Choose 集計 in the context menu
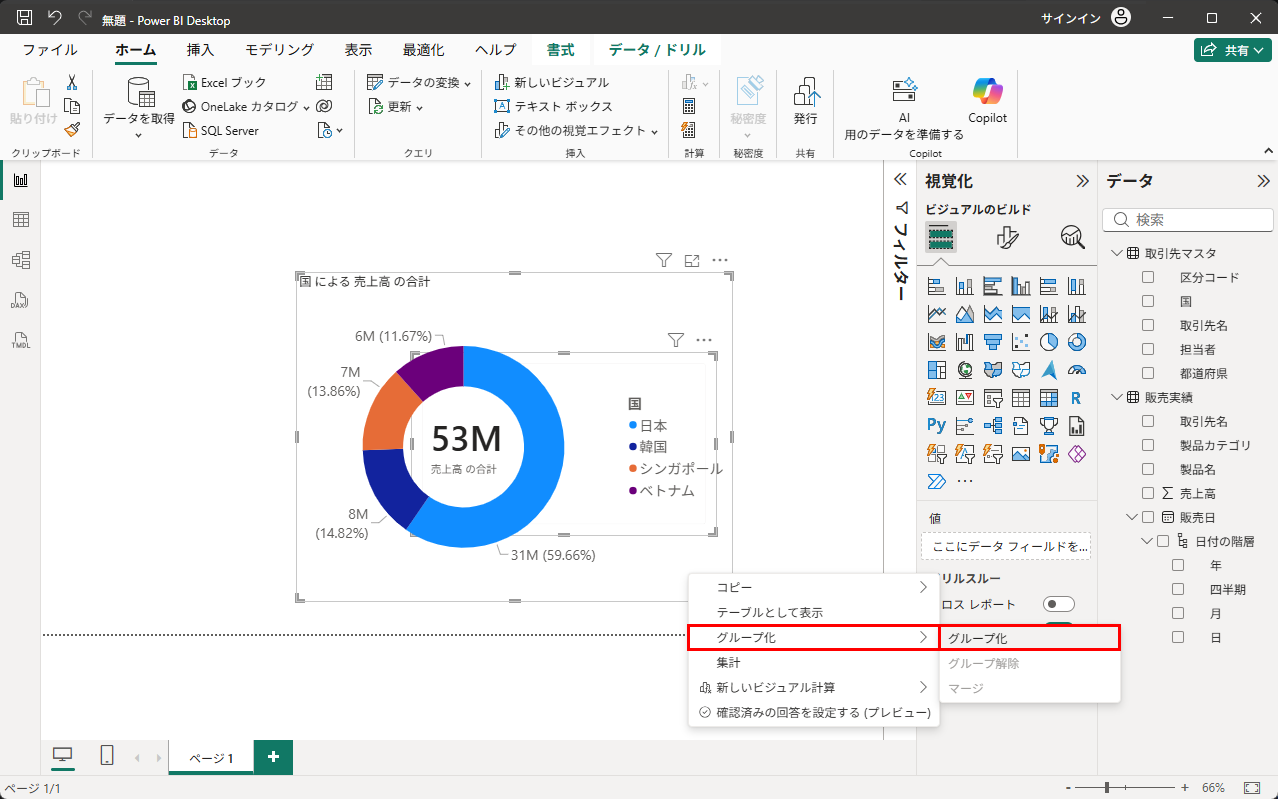 814,662
